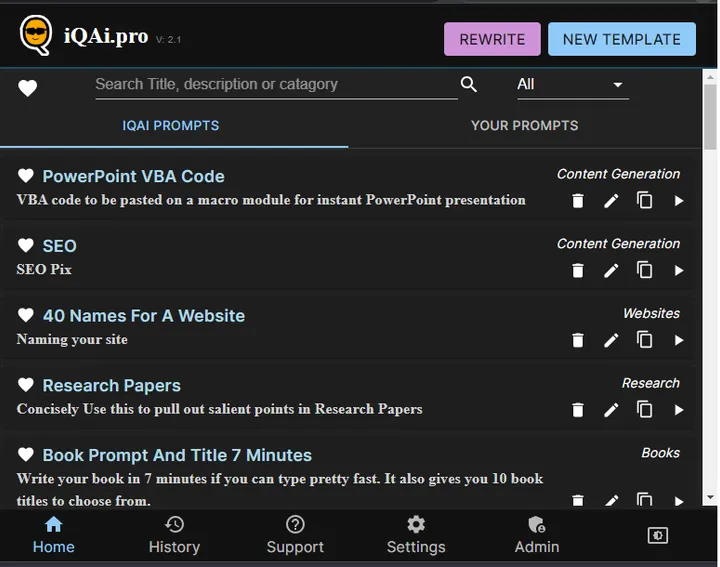Open the Support tab
720x567 pixels.
pyautogui.click(x=295, y=535)
